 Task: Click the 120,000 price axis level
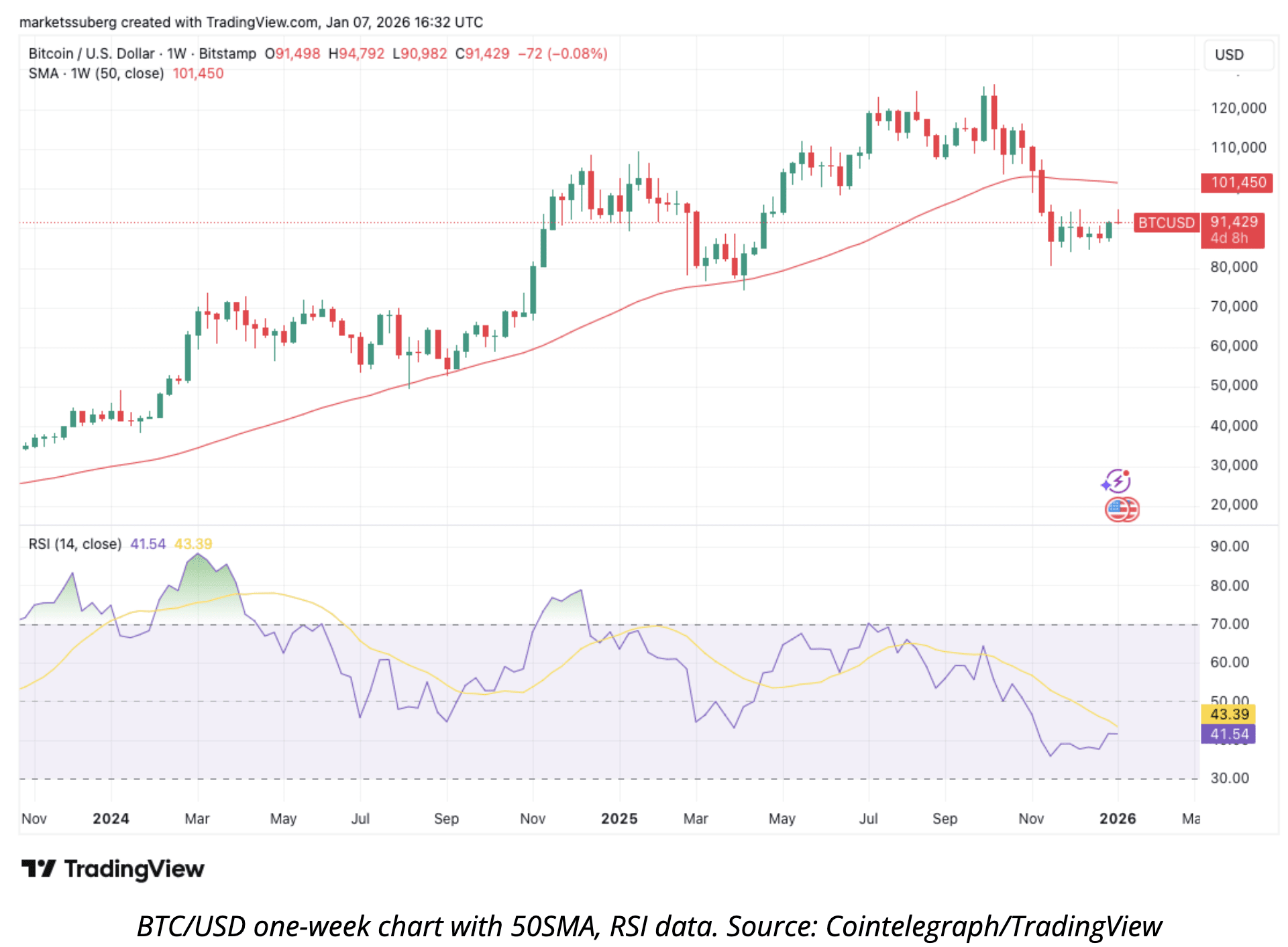tap(1238, 108)
